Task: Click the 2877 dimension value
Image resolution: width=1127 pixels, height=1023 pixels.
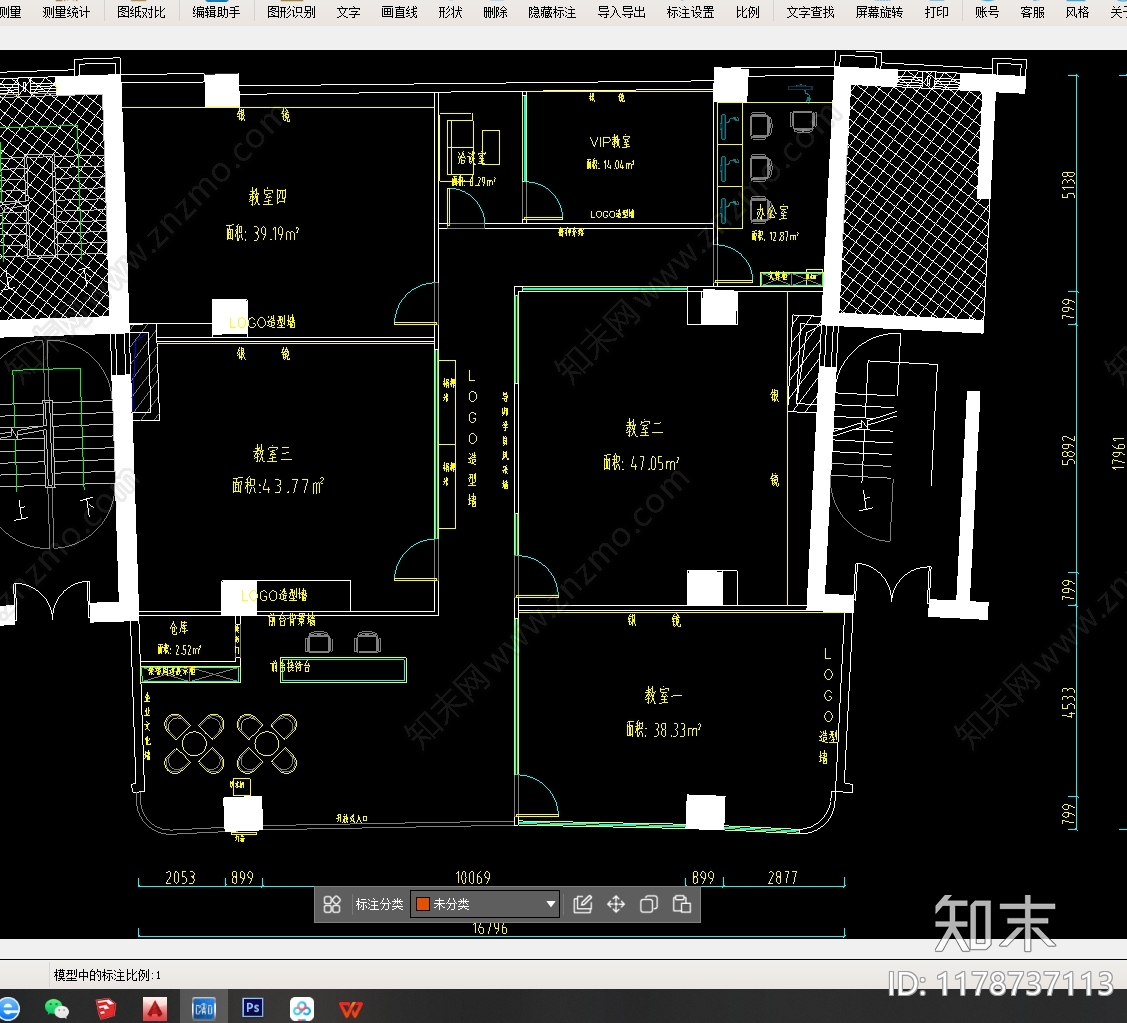Action: [783, 878]
